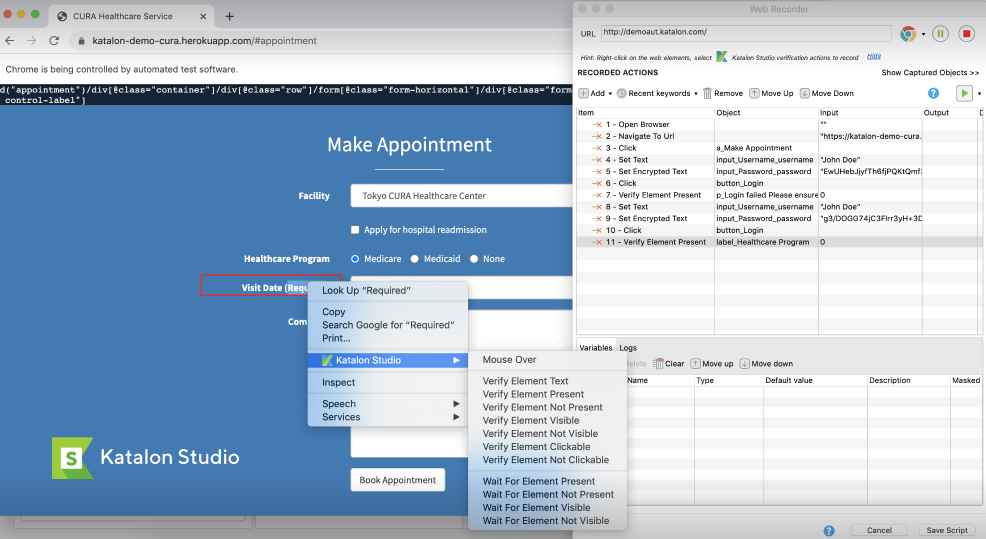Move the selected action down in Recorded Actions
This screenshot has height=539, width=986.
point(827,93)
